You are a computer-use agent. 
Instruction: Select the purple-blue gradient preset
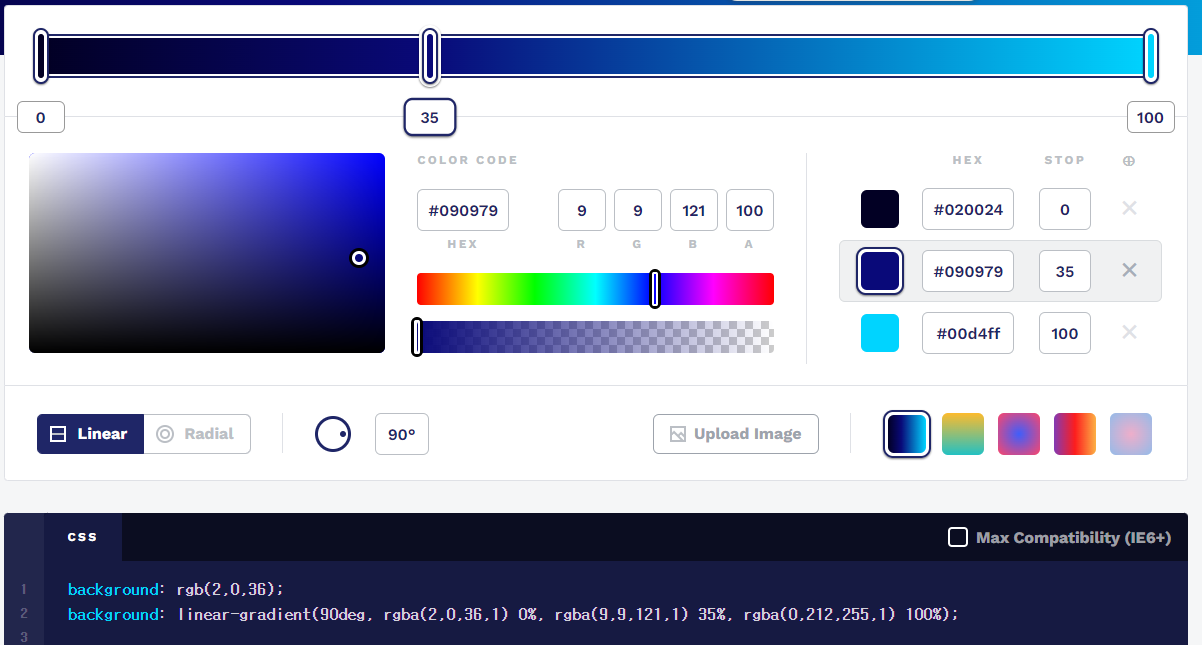point(1018,434)
